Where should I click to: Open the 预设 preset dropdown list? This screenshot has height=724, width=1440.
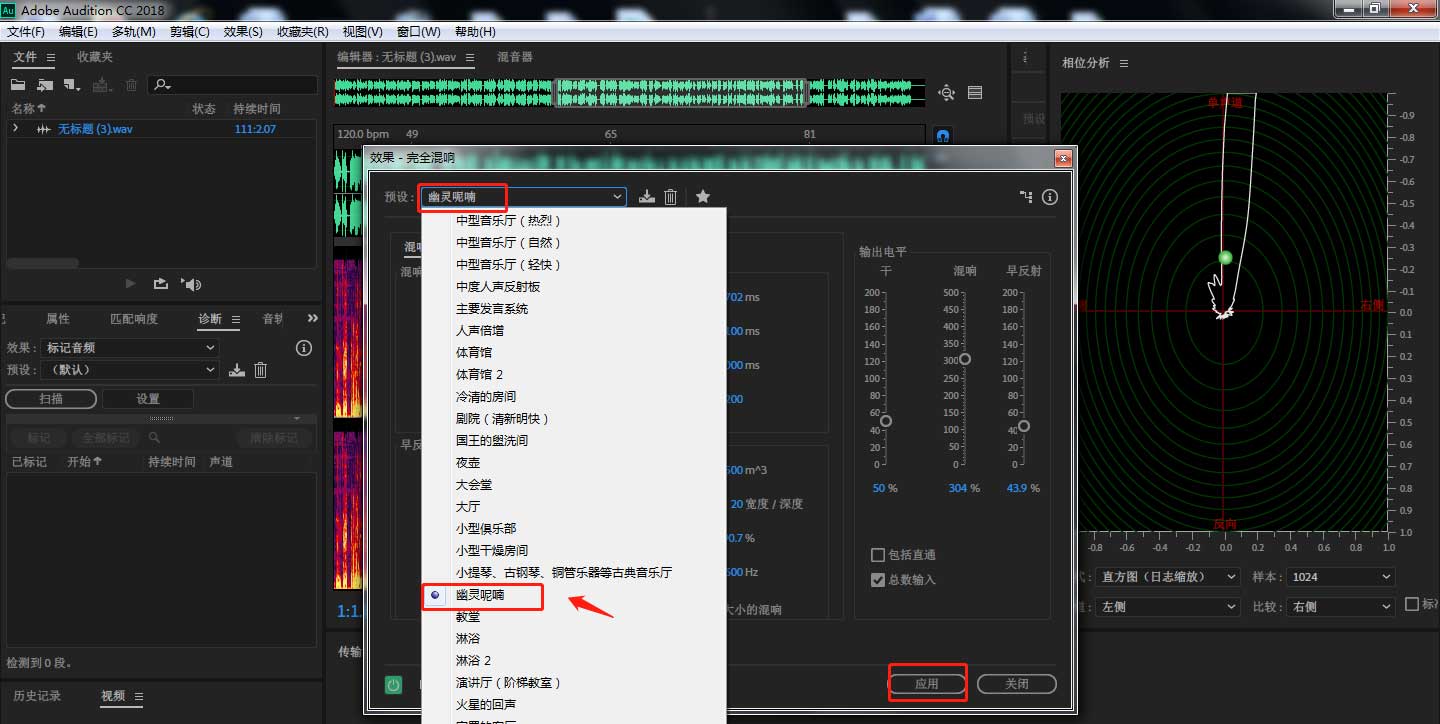[x=617, y=197]
